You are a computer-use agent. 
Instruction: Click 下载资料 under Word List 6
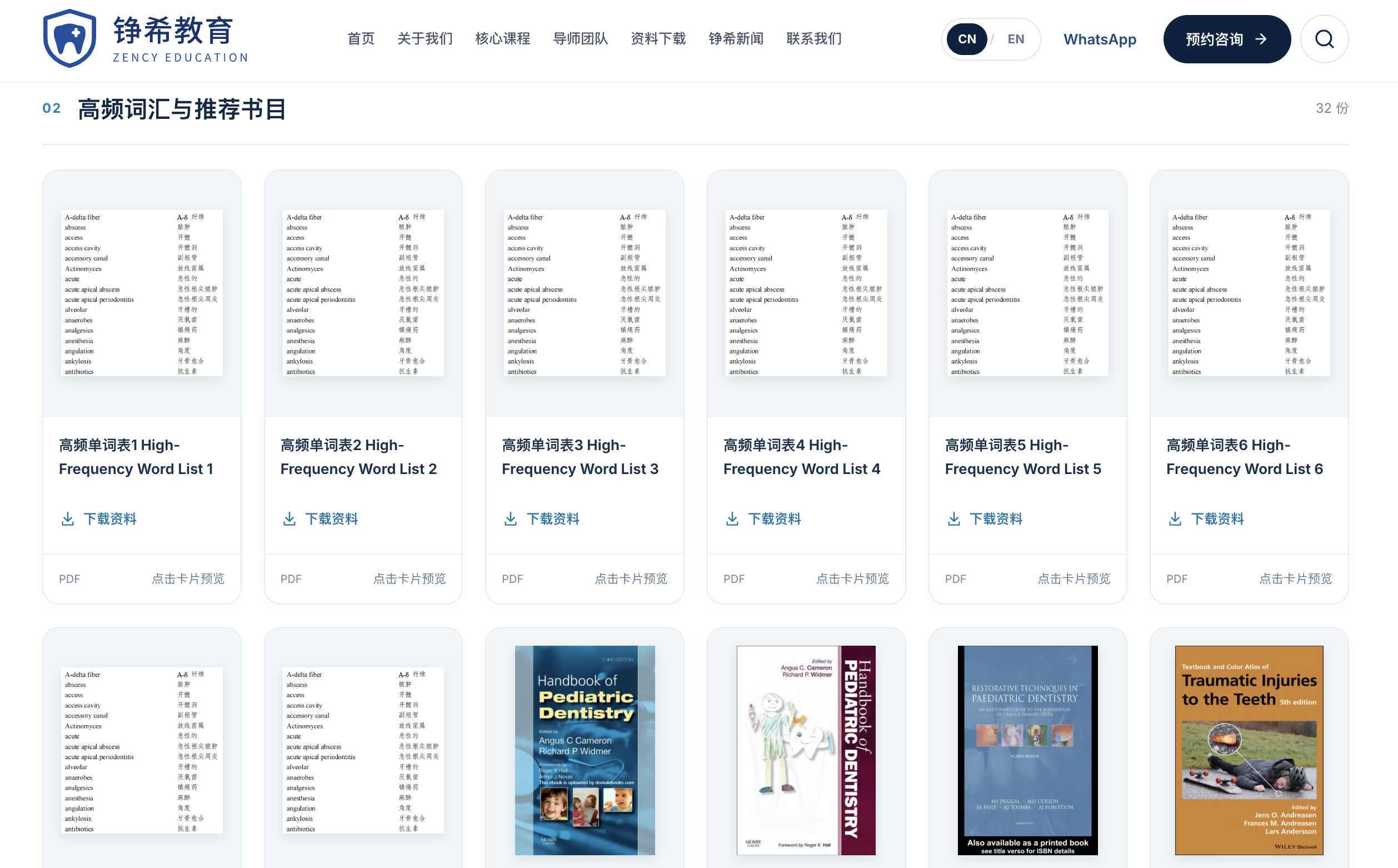click(x=1217, y=519)
